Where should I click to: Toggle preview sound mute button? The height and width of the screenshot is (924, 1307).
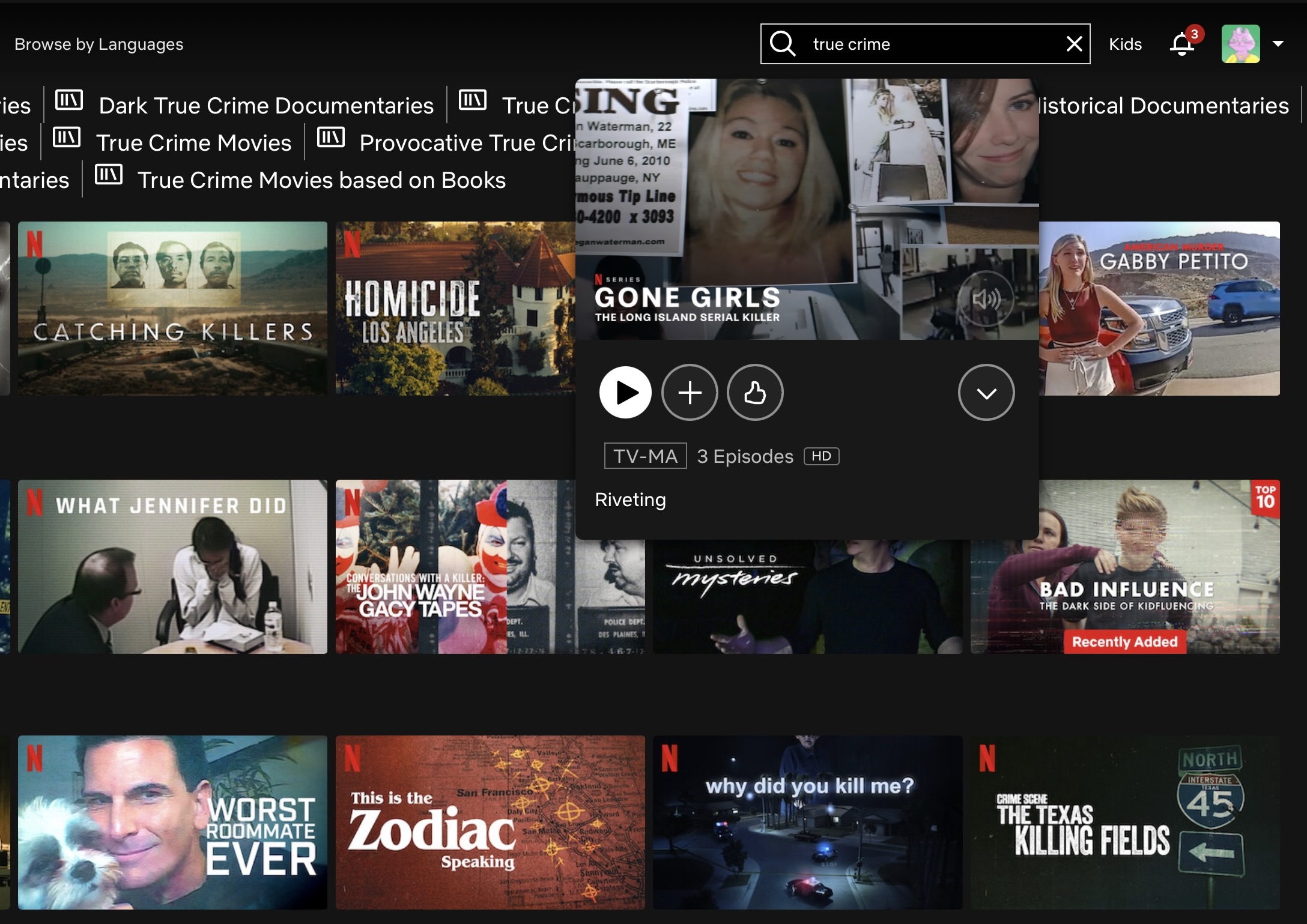[986, 299]
